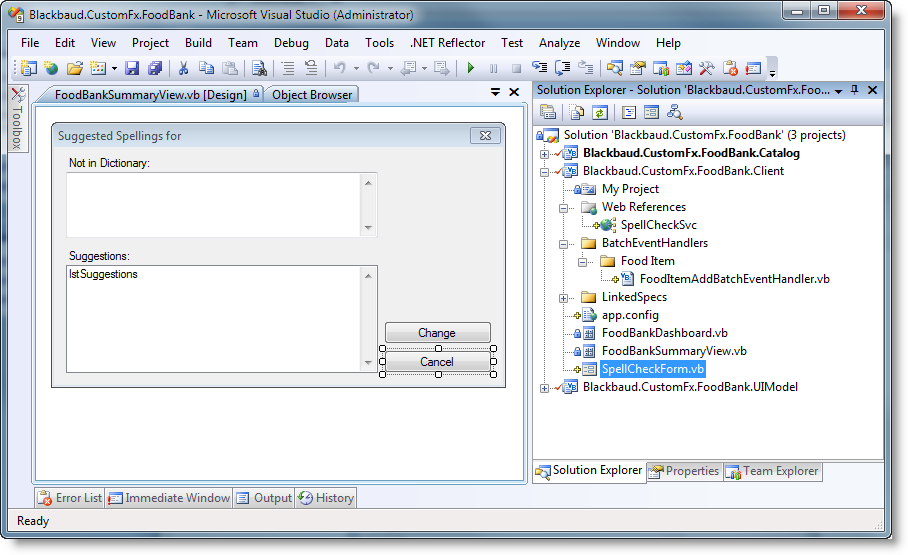Open the Undo history dropdown arrow
The height and width of the screenshot is (555, 908).
tap(356, 69)
